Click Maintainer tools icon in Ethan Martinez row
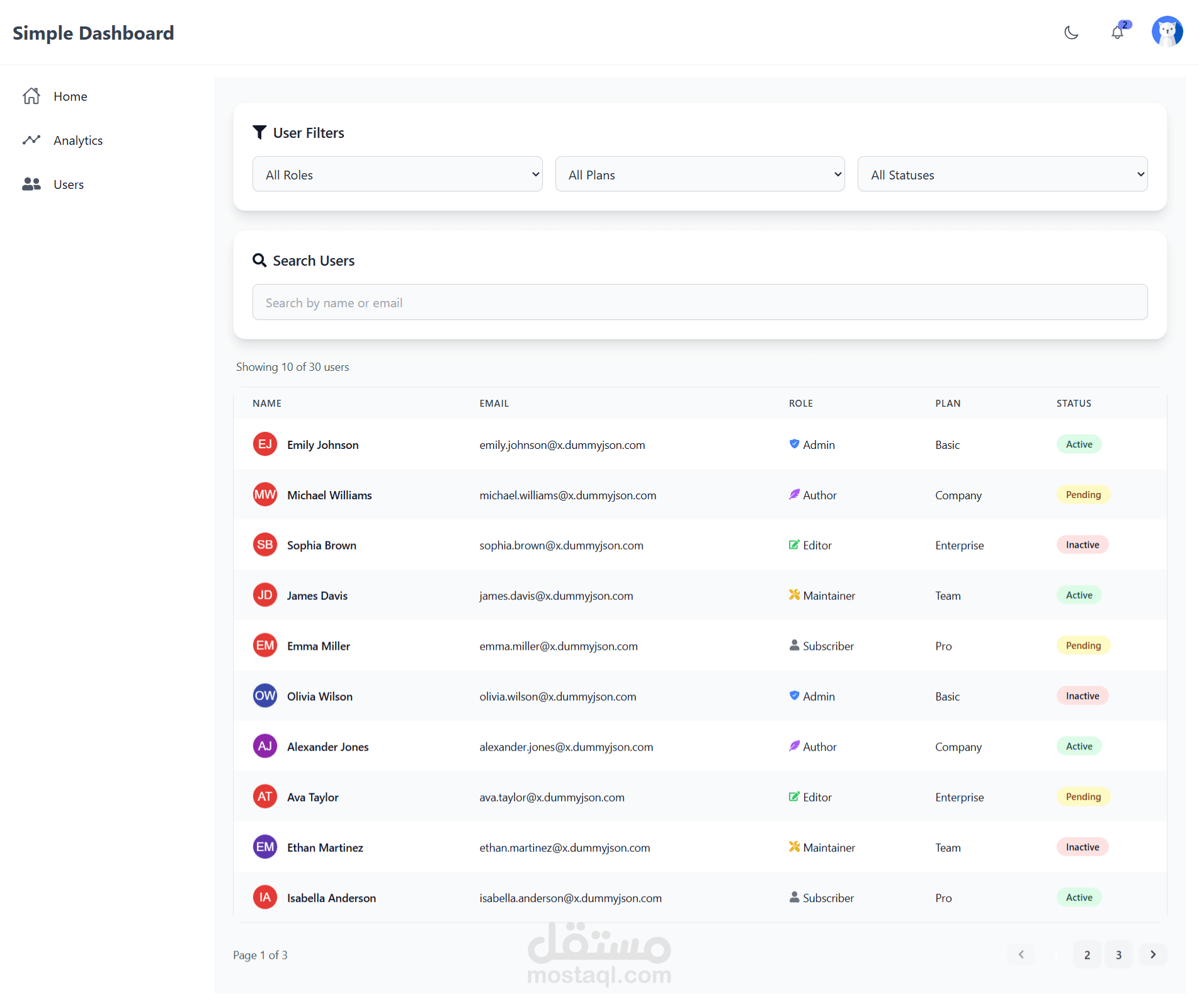Screen dimensions: 1199x1008 pos(794,847)
